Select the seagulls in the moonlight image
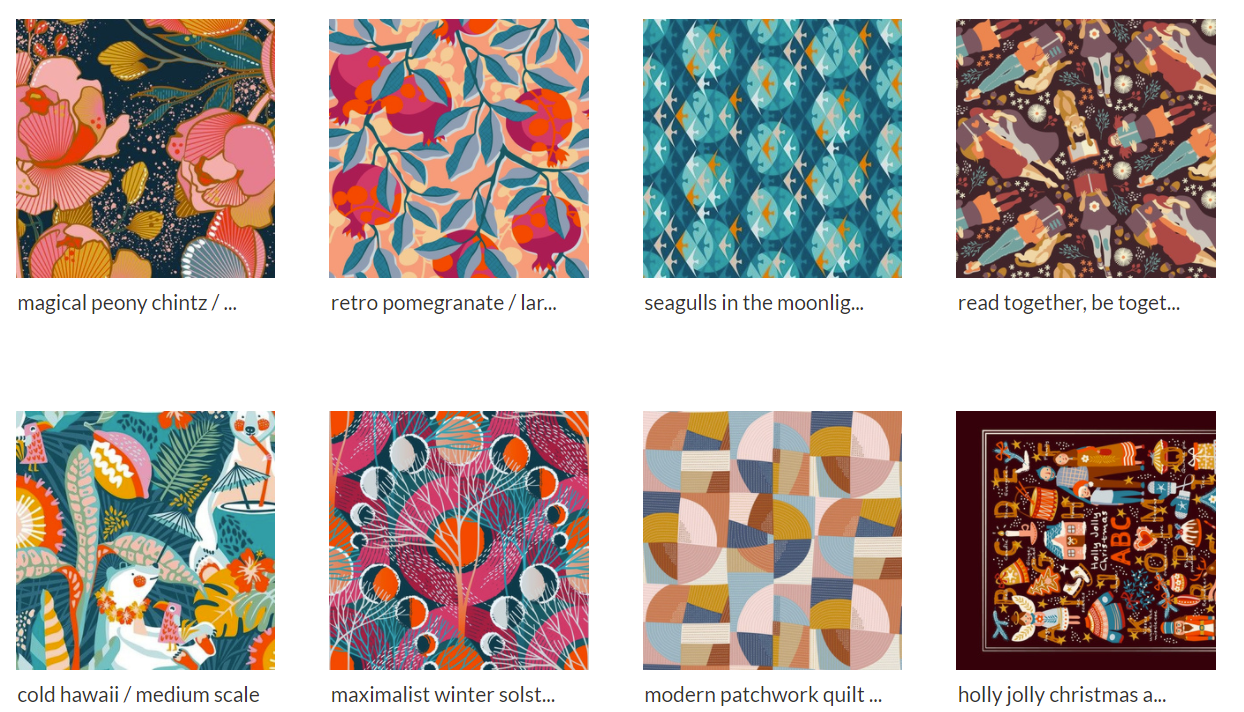 772,148
